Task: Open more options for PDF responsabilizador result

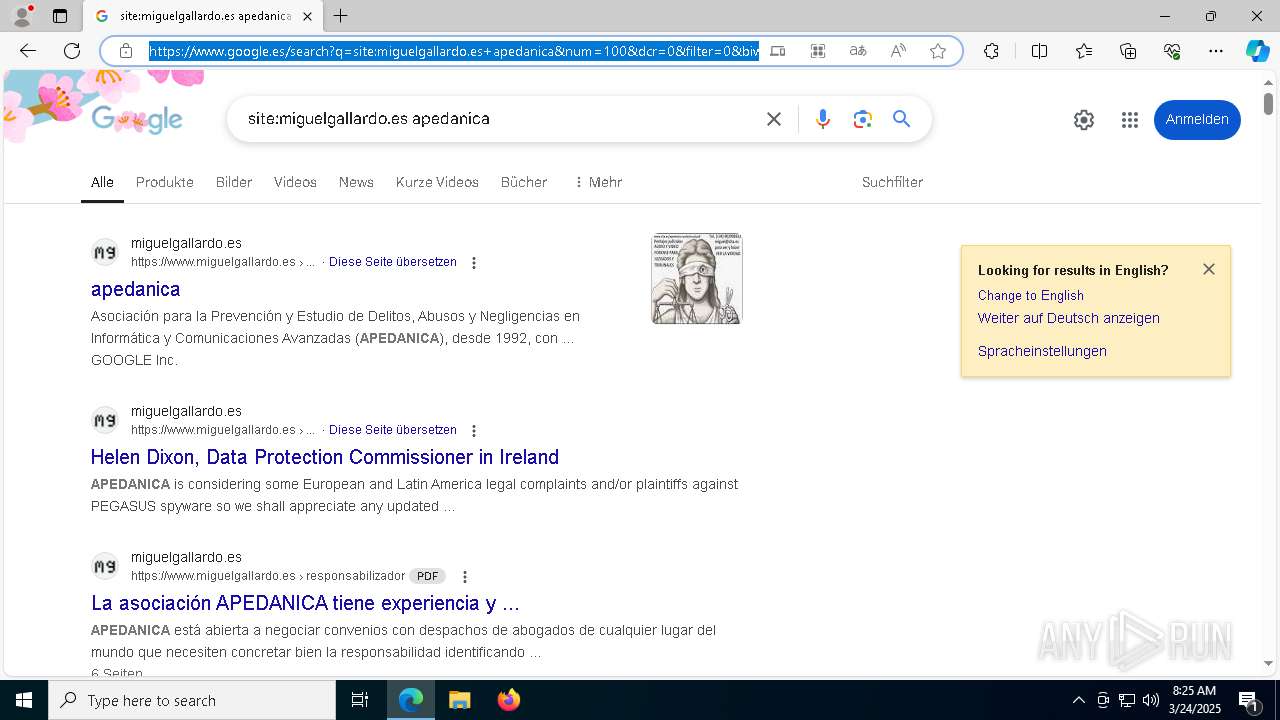Action: point(465,577)
